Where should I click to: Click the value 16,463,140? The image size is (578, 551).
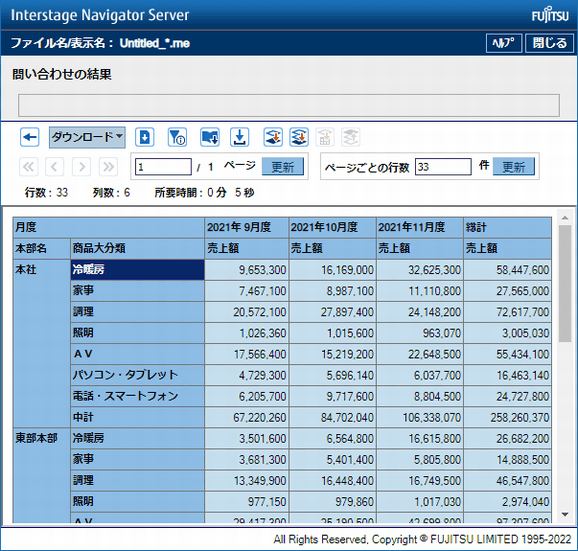coord(508,375)
